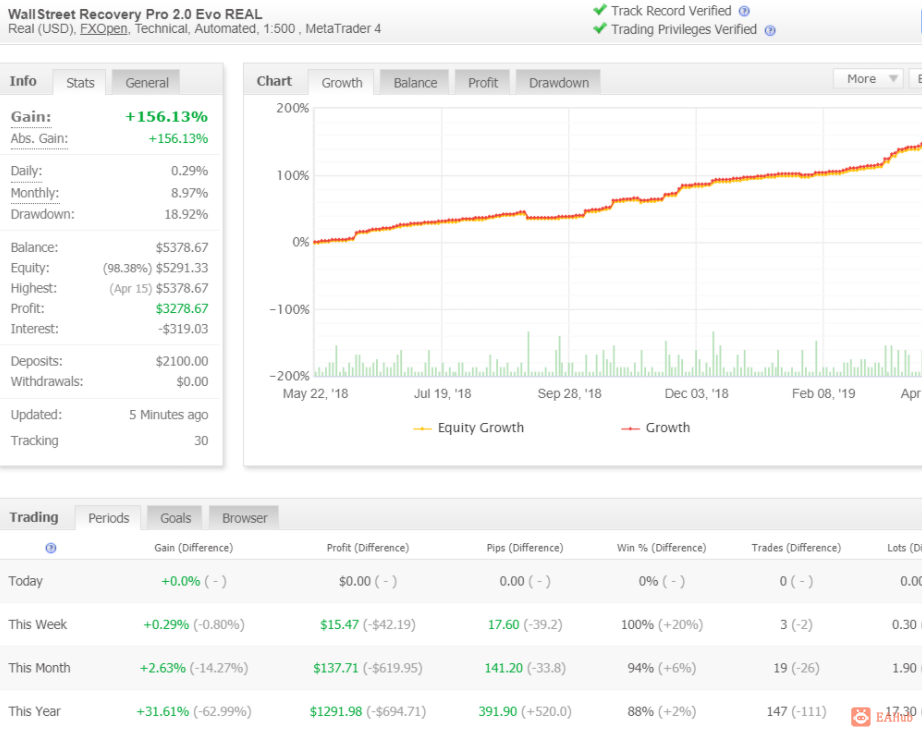
Task: Switch to the Stats tab
Action: coord(80,83)
